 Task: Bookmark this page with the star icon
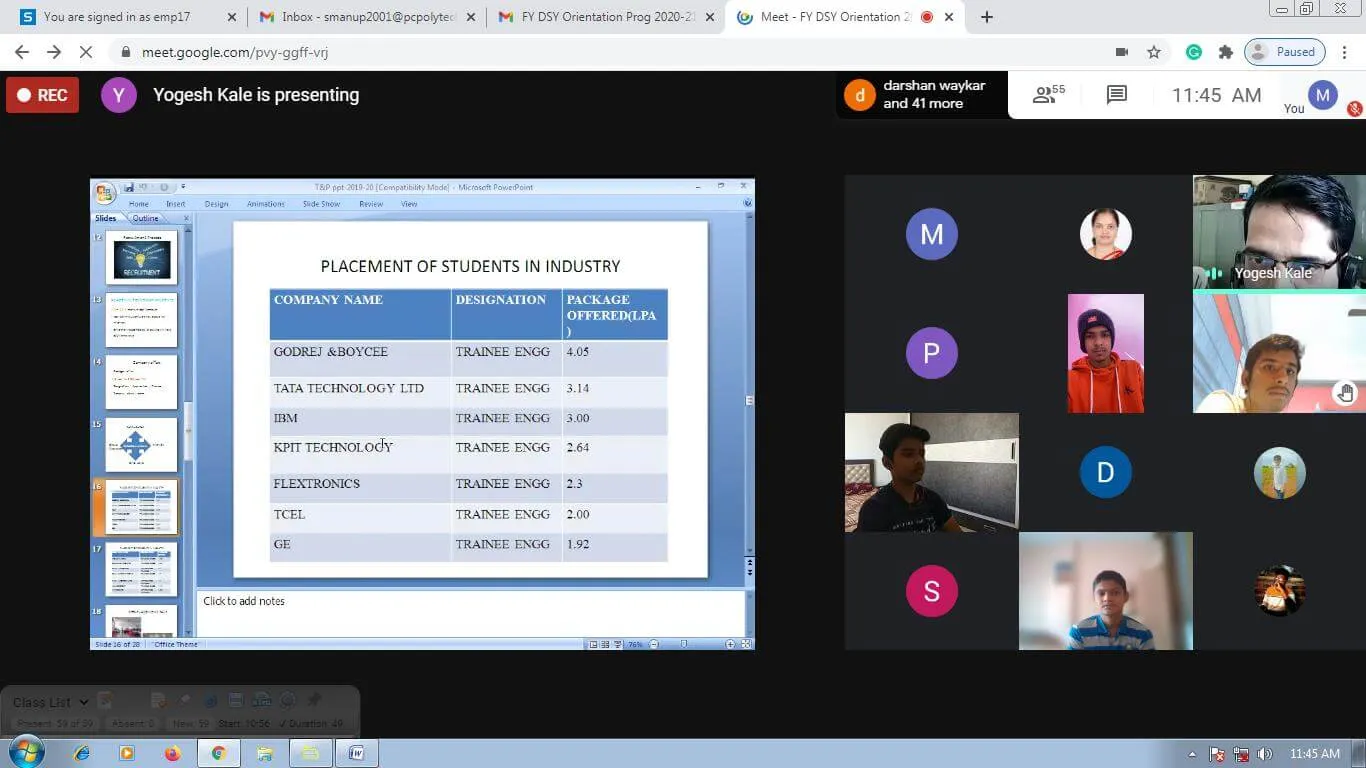tap(1154, 52)
